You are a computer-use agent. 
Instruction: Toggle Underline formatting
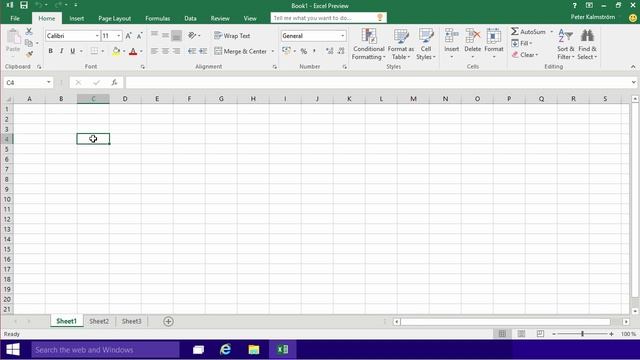[x=73, y=51]
